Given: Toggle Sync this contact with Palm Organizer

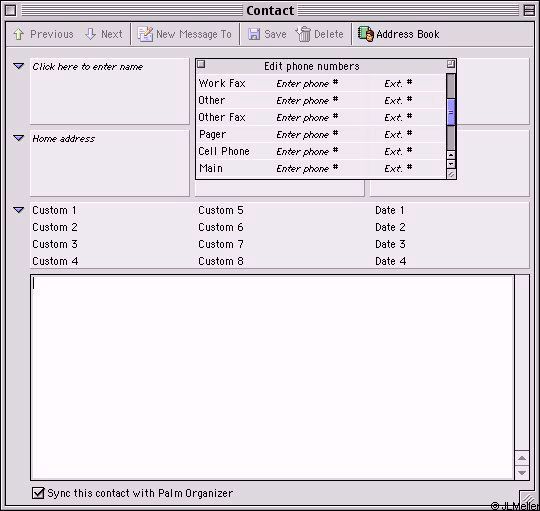Looking at the screenshot, I should pos(38,493).
